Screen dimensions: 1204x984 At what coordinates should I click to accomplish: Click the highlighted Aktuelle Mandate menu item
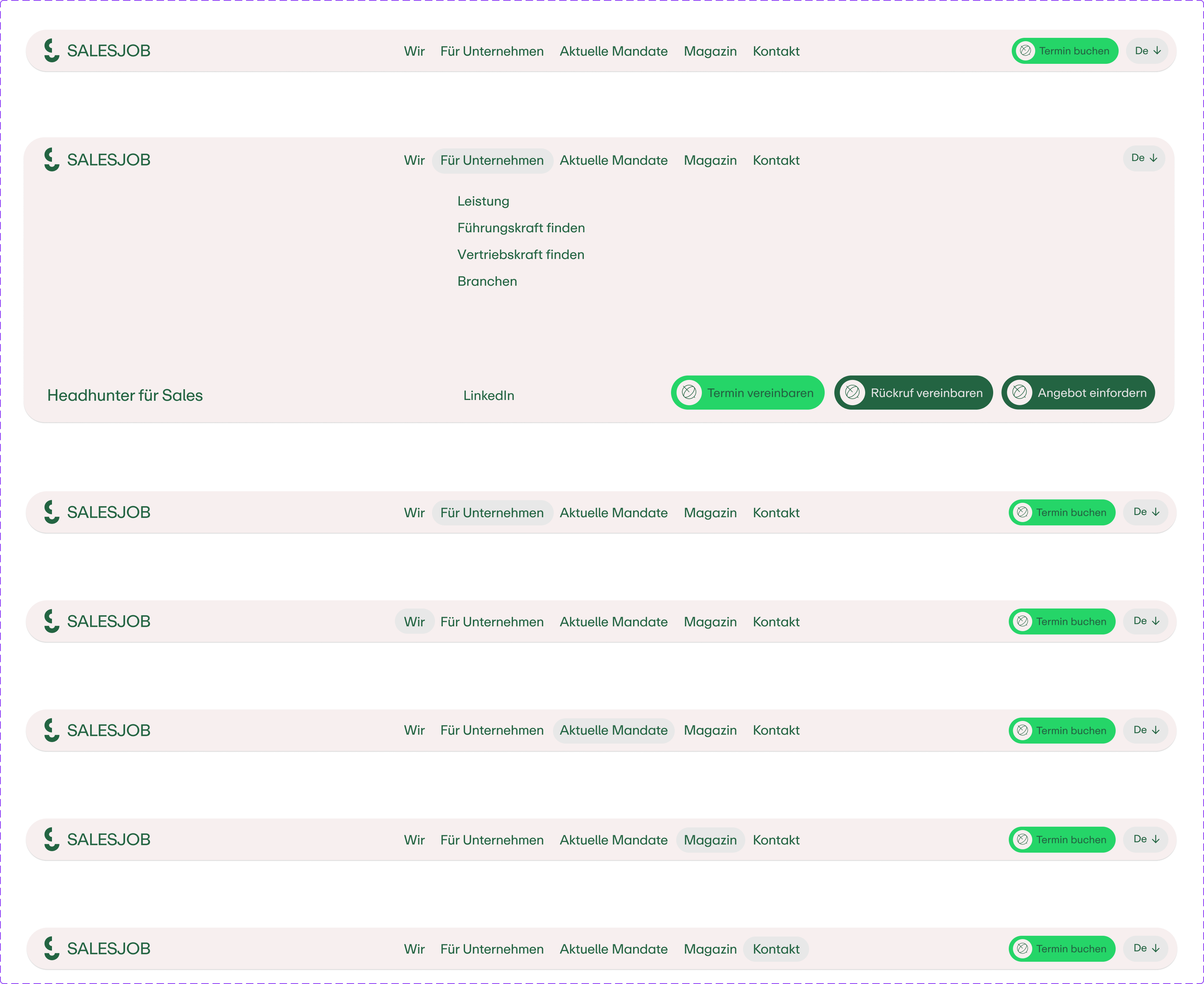point(614,731)
